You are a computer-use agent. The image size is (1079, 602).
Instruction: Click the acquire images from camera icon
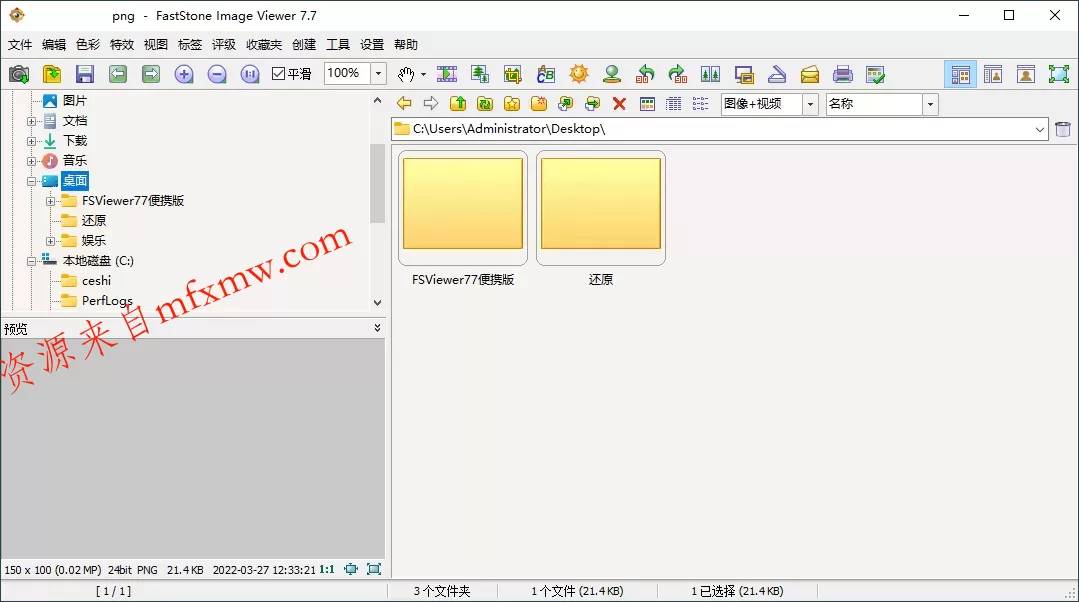19,74
